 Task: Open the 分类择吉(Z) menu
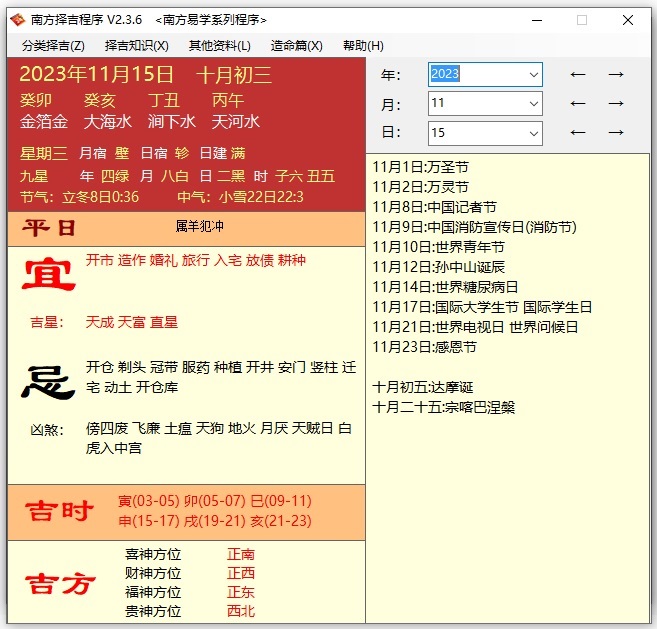(x=53, y=45)
